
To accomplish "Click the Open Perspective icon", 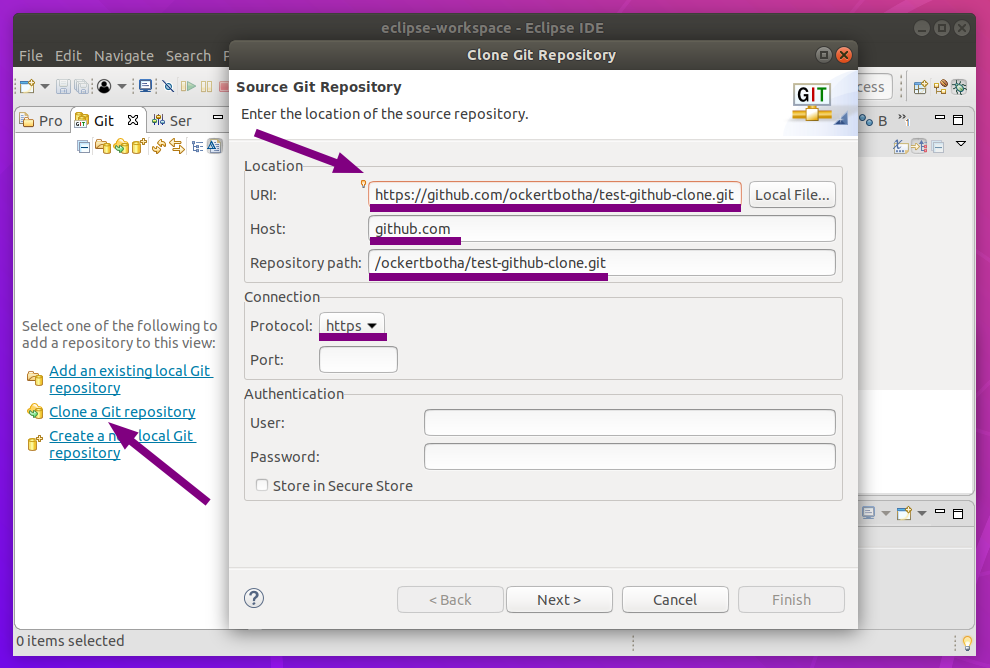I will [920, 87].
